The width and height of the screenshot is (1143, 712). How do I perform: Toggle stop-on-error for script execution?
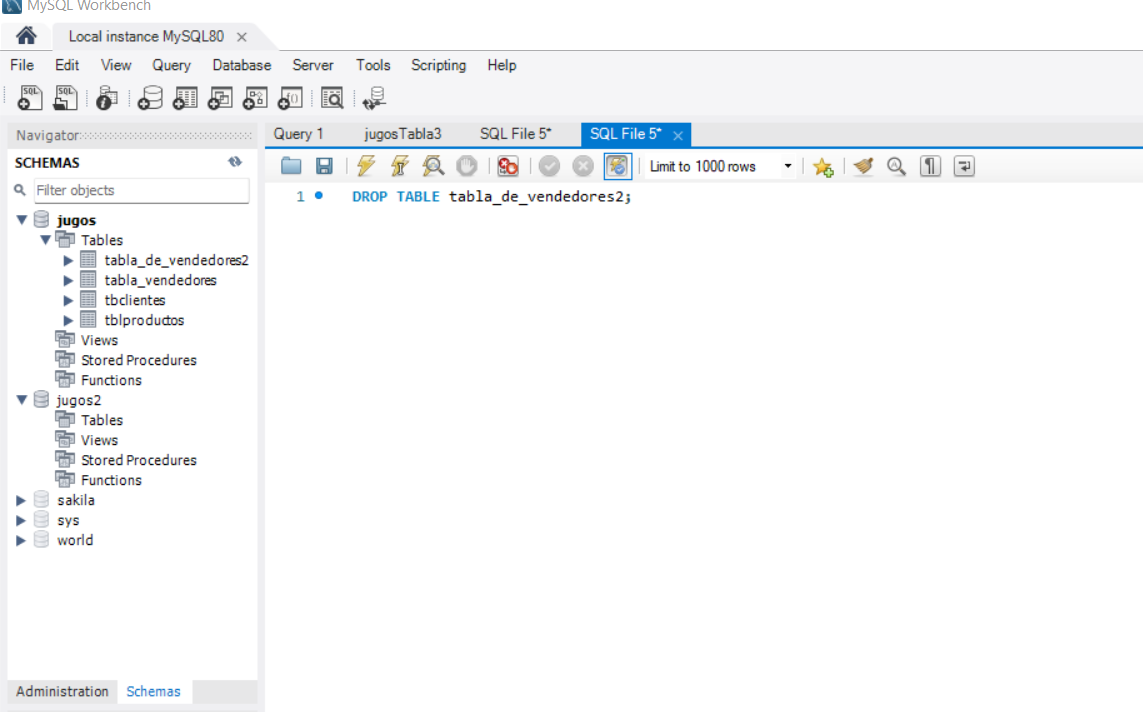coord(507,166)
